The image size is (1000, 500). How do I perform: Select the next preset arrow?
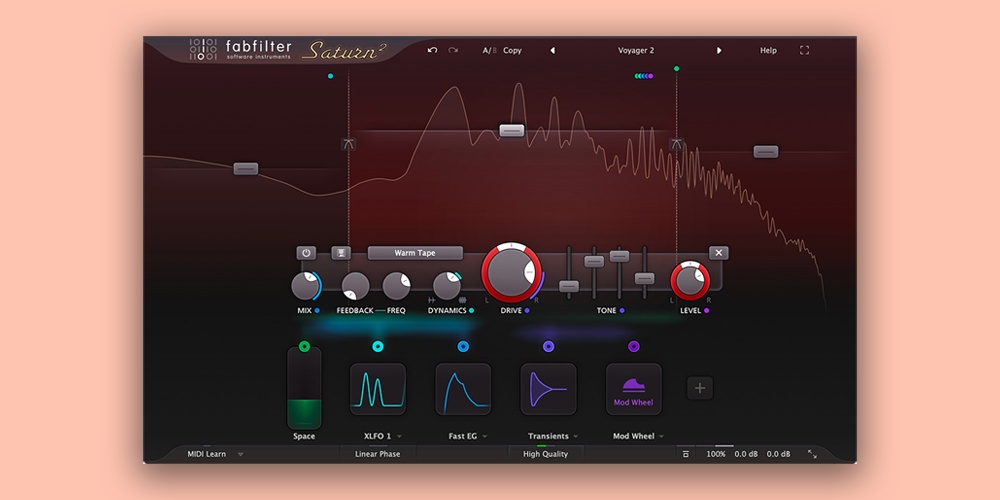[x=718, y=50]
